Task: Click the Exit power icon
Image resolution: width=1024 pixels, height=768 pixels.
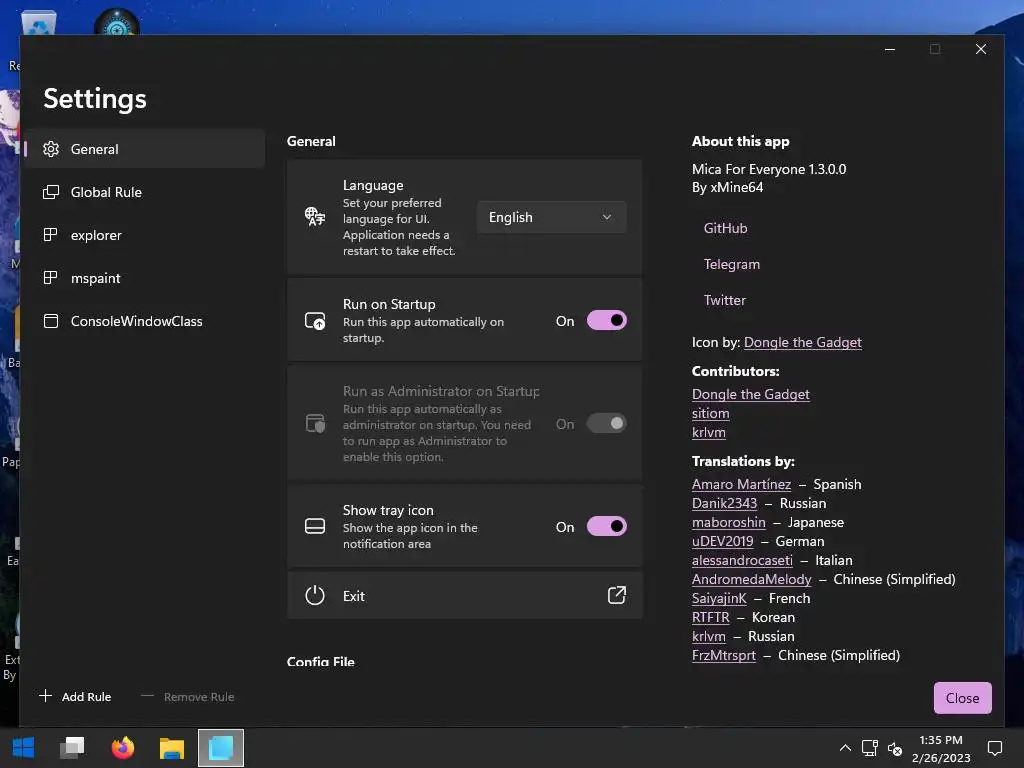Action: 315,596
